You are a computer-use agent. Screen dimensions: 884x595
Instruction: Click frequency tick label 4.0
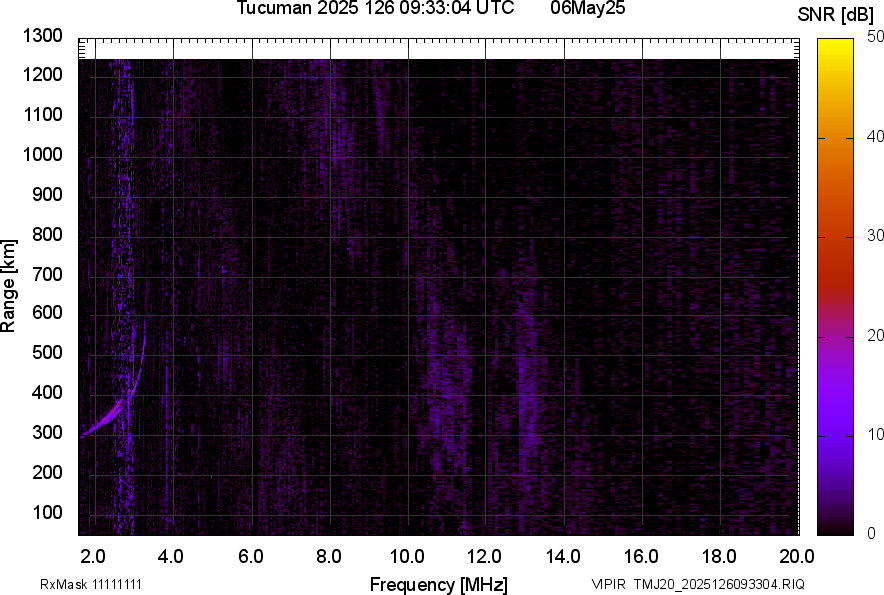171,557
